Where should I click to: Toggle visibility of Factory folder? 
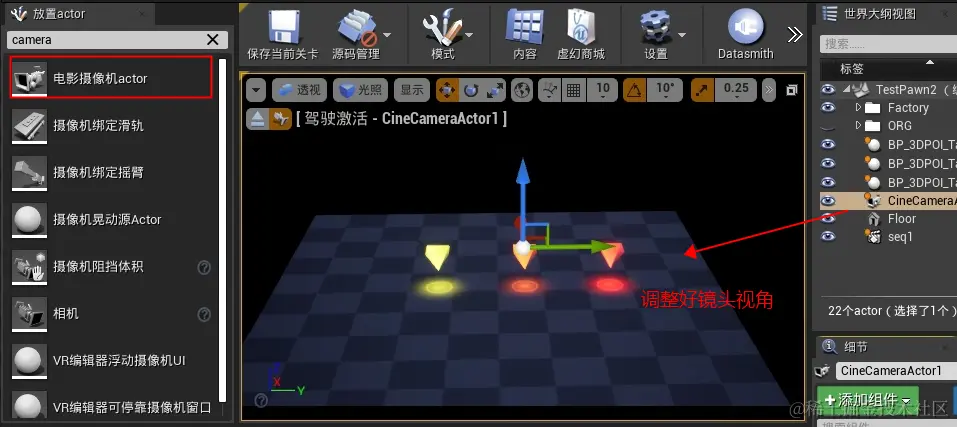click(x=828, y=108)
